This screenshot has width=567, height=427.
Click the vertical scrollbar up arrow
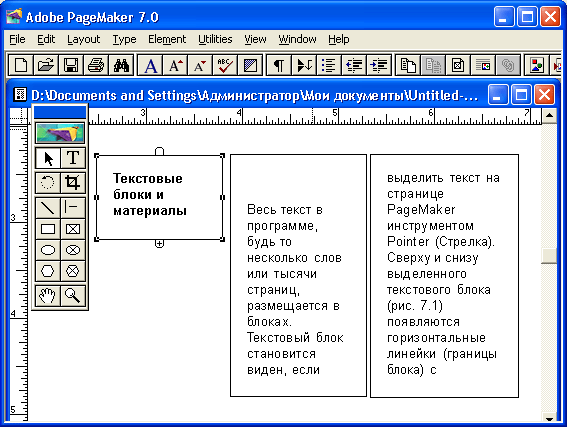549,116
